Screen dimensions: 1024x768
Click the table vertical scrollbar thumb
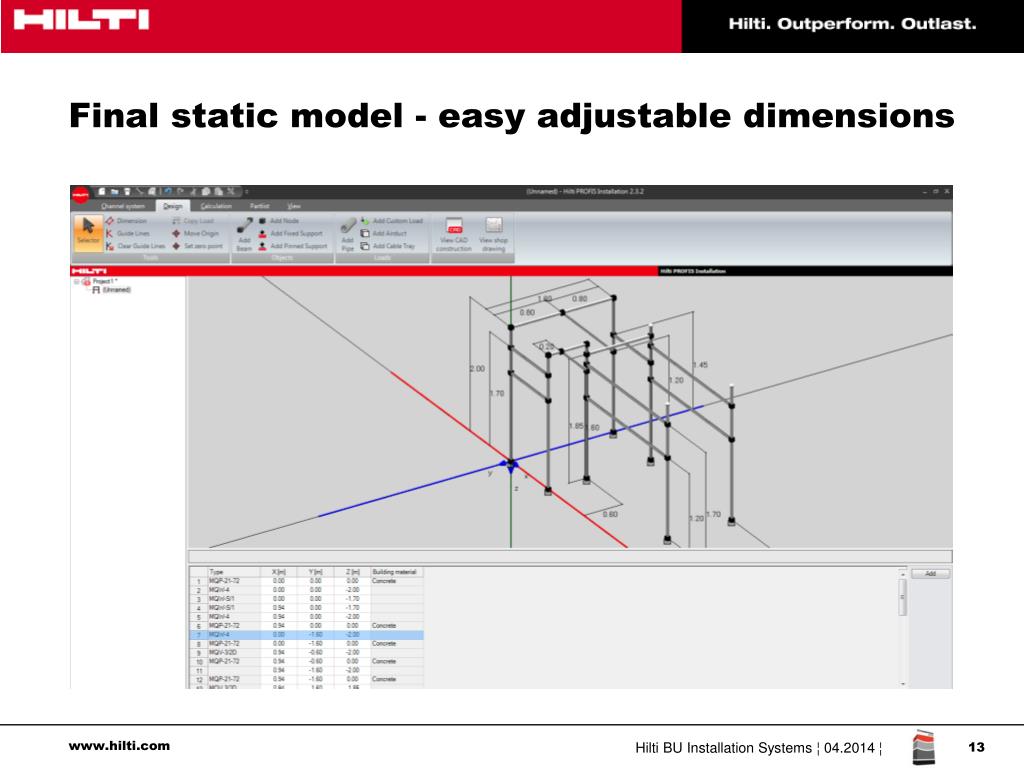pyautogui.click(x=903, y=597)
